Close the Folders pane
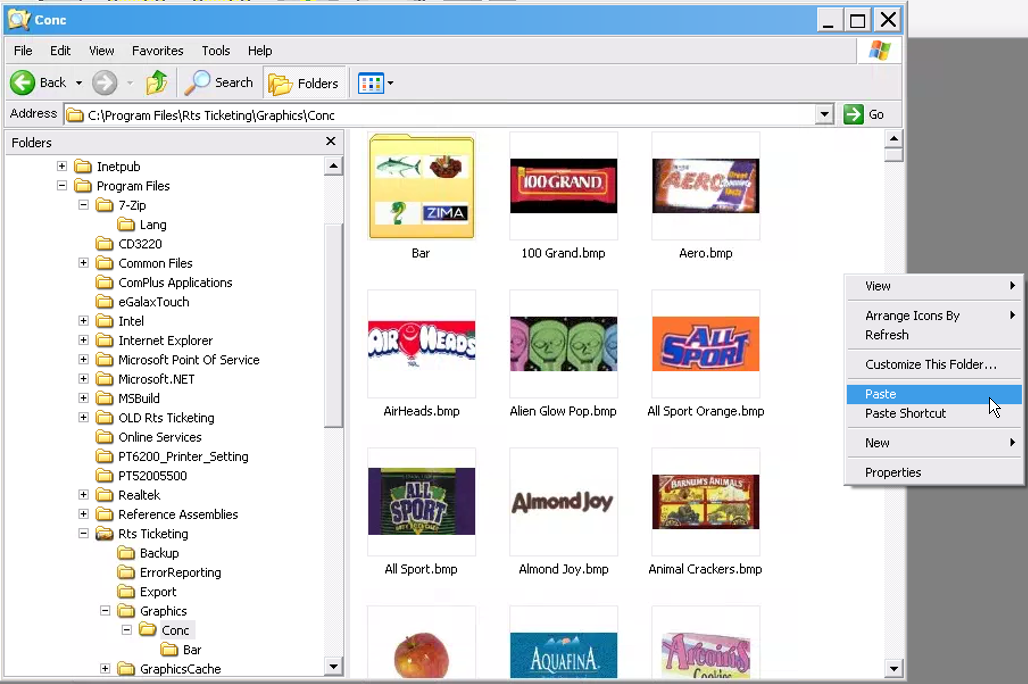Image resolution: width=1028 pixels, height=684 pixels. click(330, 141)
